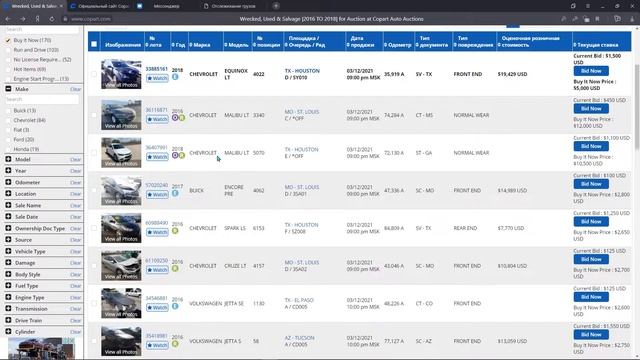Click the green badge on Malibu LT 5070 row
640x360 pixels.
(182, 155)
